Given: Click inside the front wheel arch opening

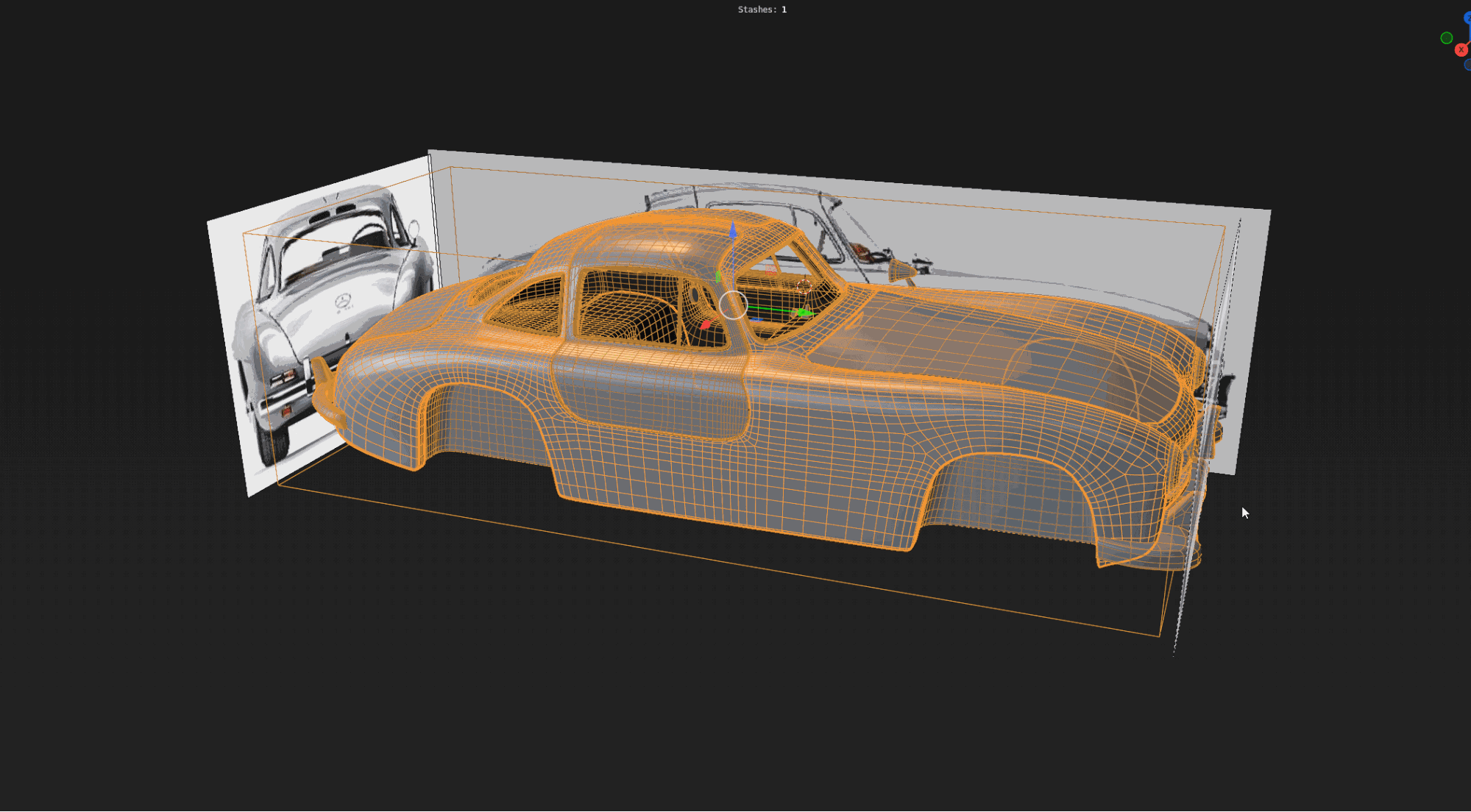Looking at the screenshot, I should [1008, 493].
